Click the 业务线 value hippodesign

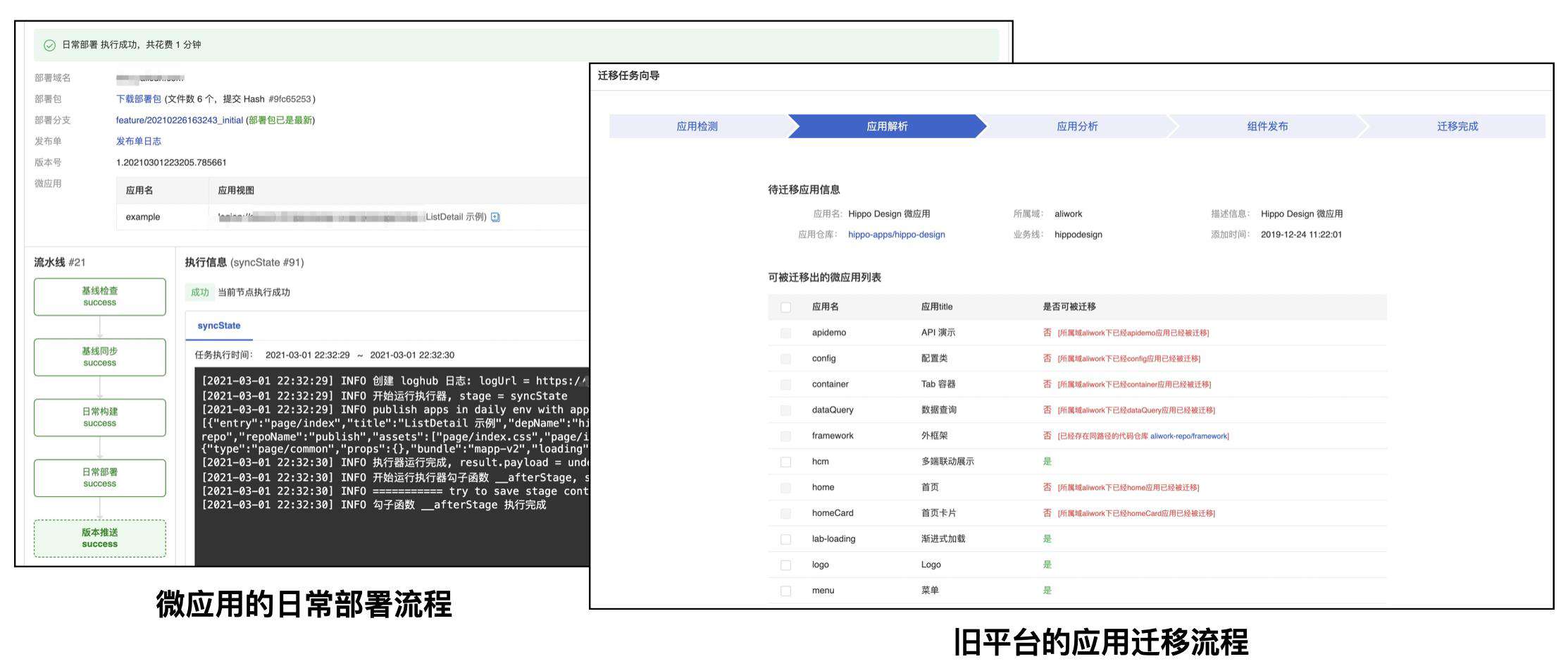pyautogui.click(x=1078, y=235)
